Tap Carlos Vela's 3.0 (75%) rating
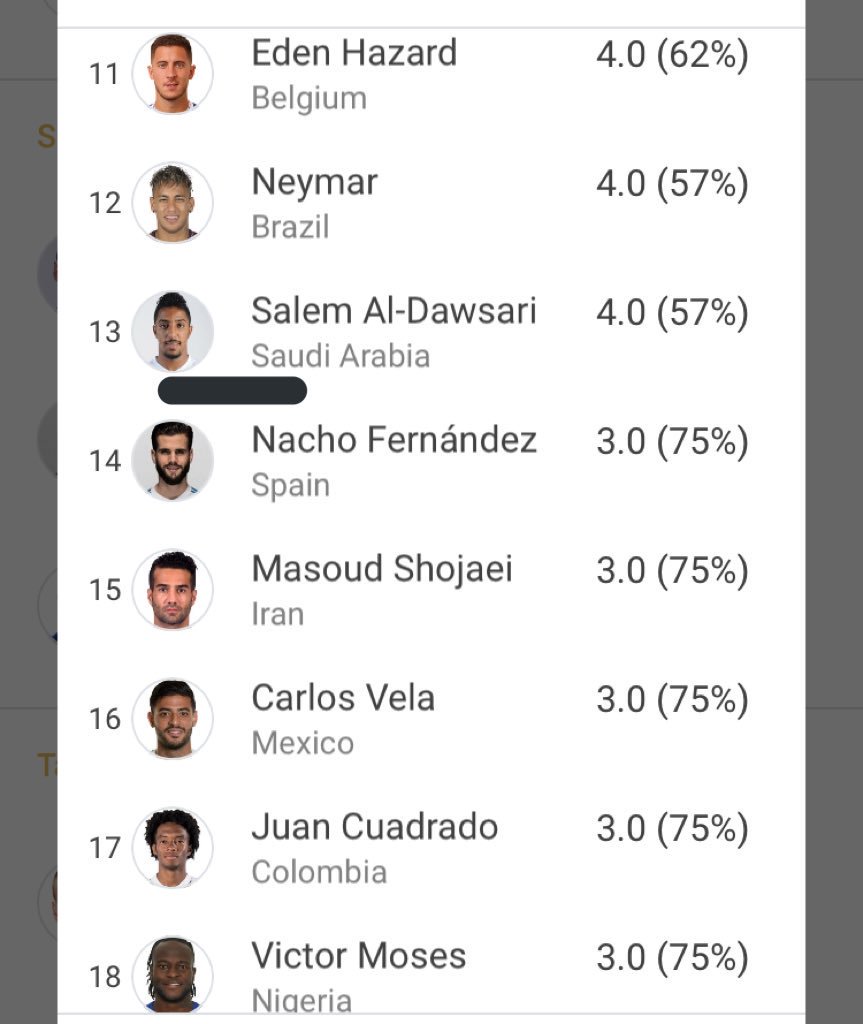863x1024 pixels. (672, 700)
